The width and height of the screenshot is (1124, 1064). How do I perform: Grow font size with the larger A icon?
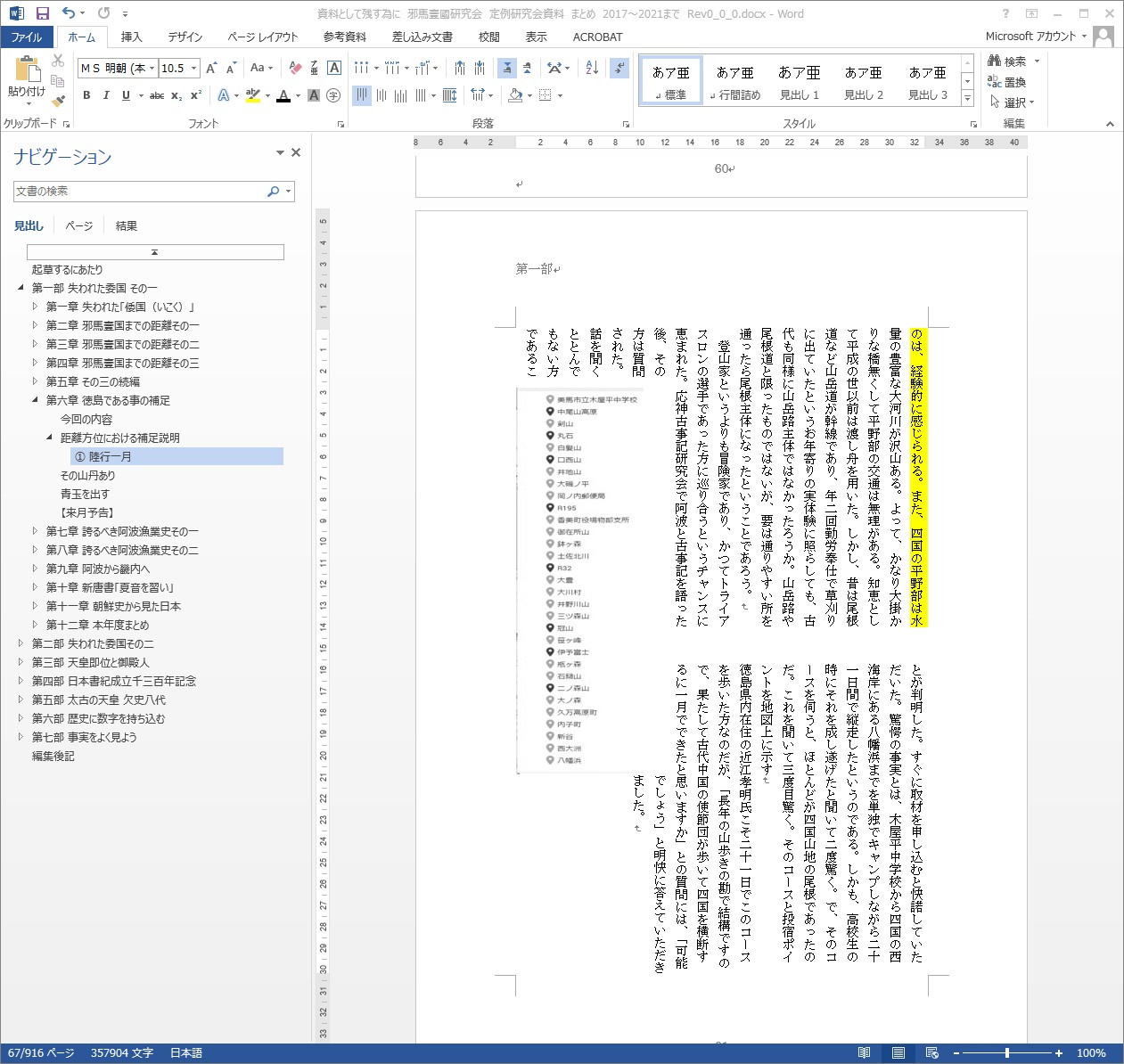211,68
